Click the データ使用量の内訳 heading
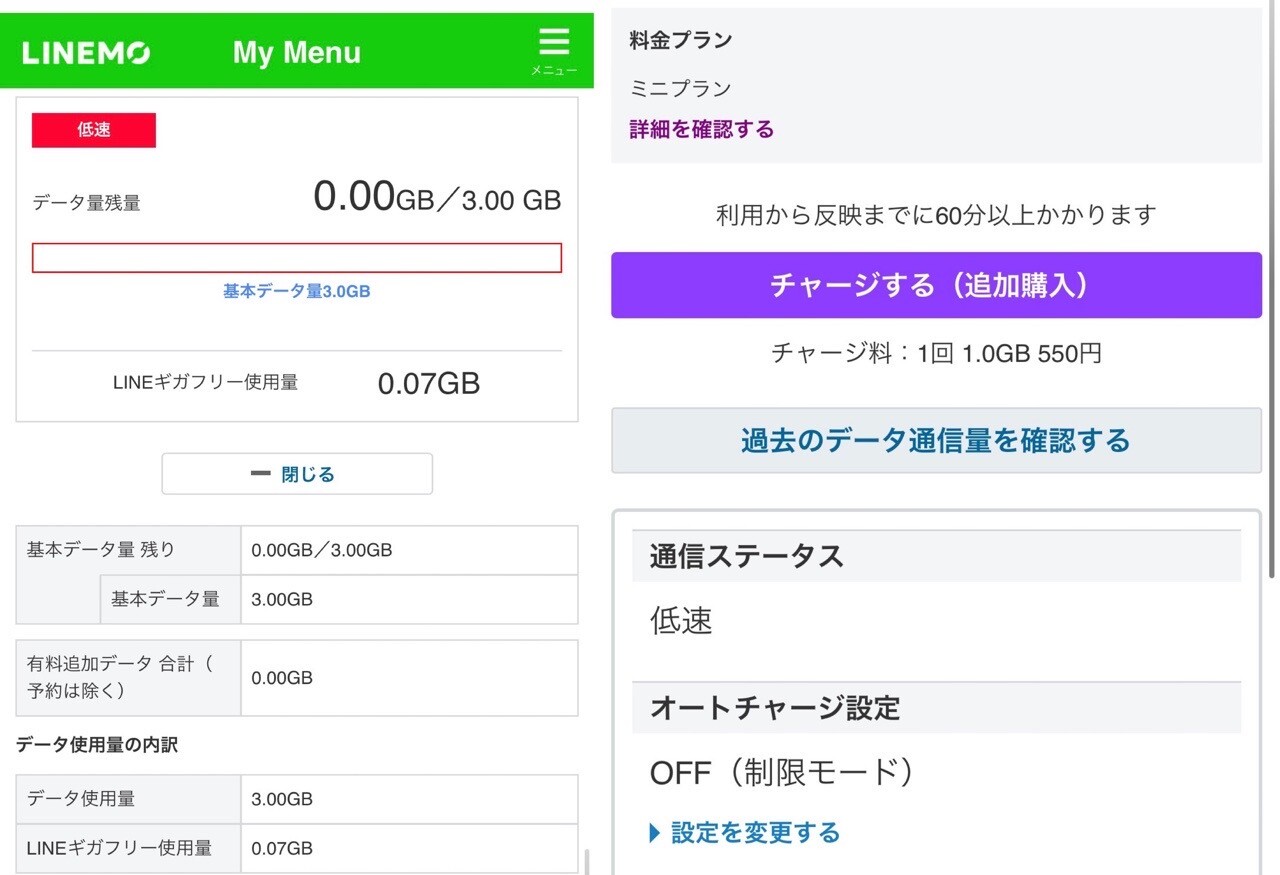Screen dimensions: 1280x875 pos(97,745)
